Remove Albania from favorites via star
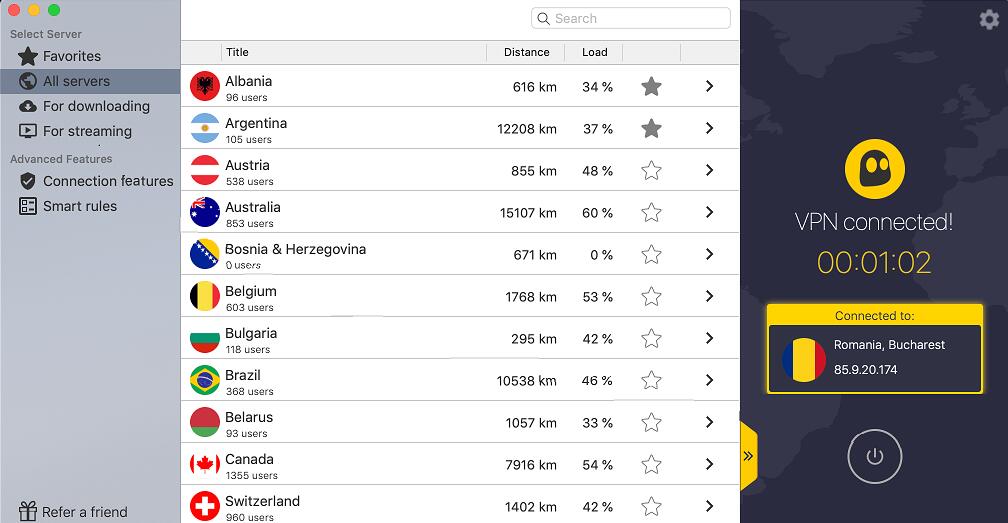Screen dimensions: 1008x523 [651, 86]
